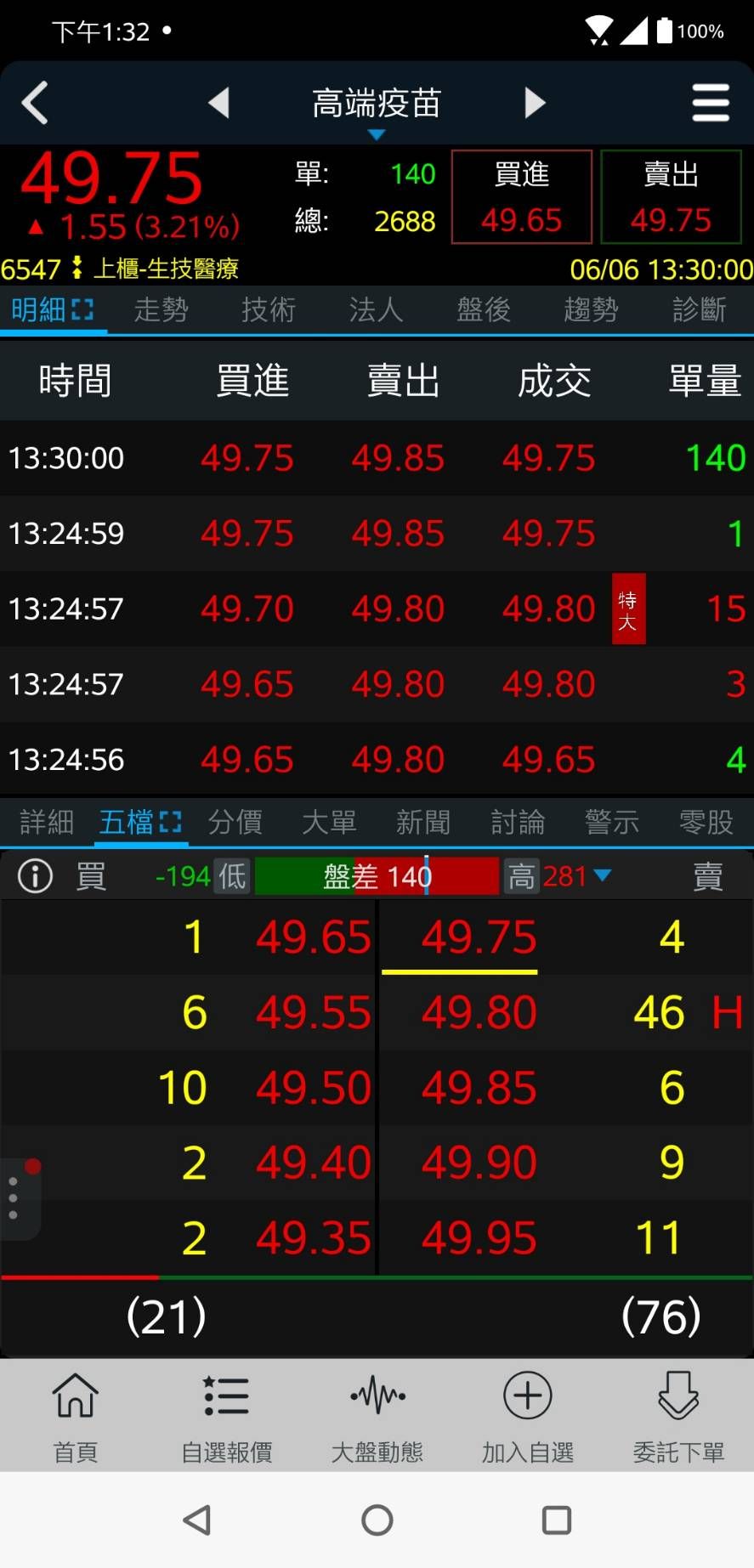Screen dimensions: 754x1568
Task: Select the 五檔 sub-tab
Action: pos(126,822)
